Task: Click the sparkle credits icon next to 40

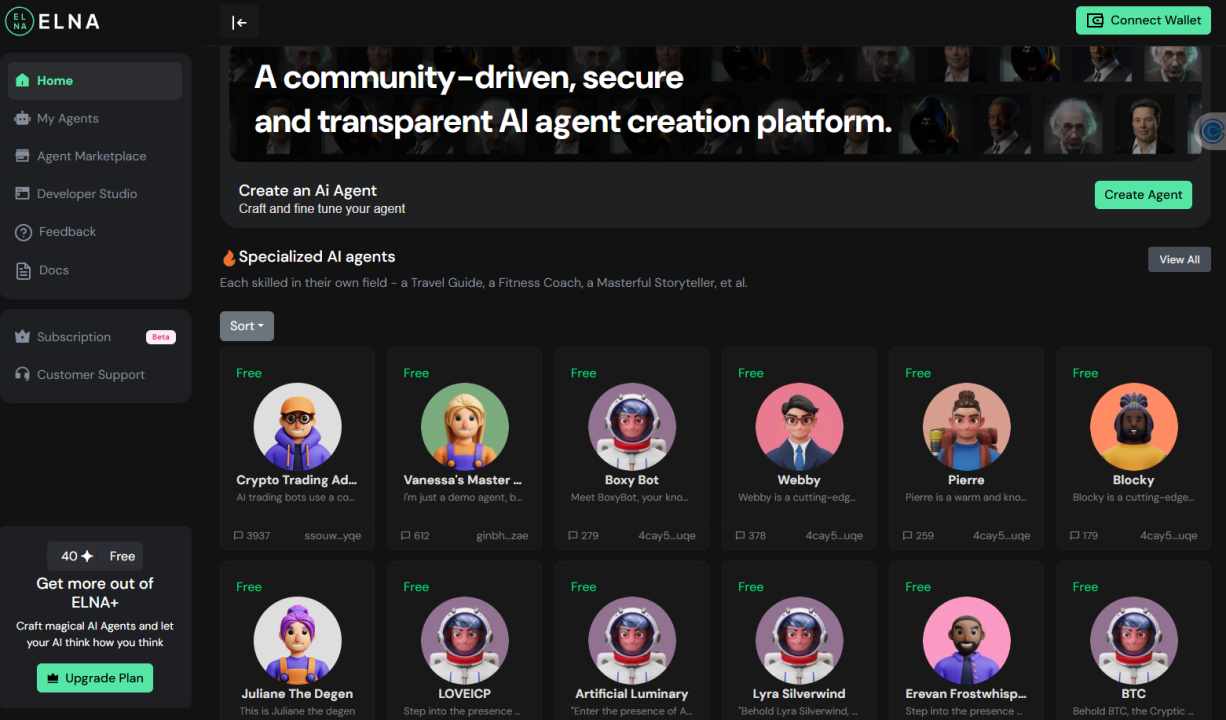Action: 88,556
